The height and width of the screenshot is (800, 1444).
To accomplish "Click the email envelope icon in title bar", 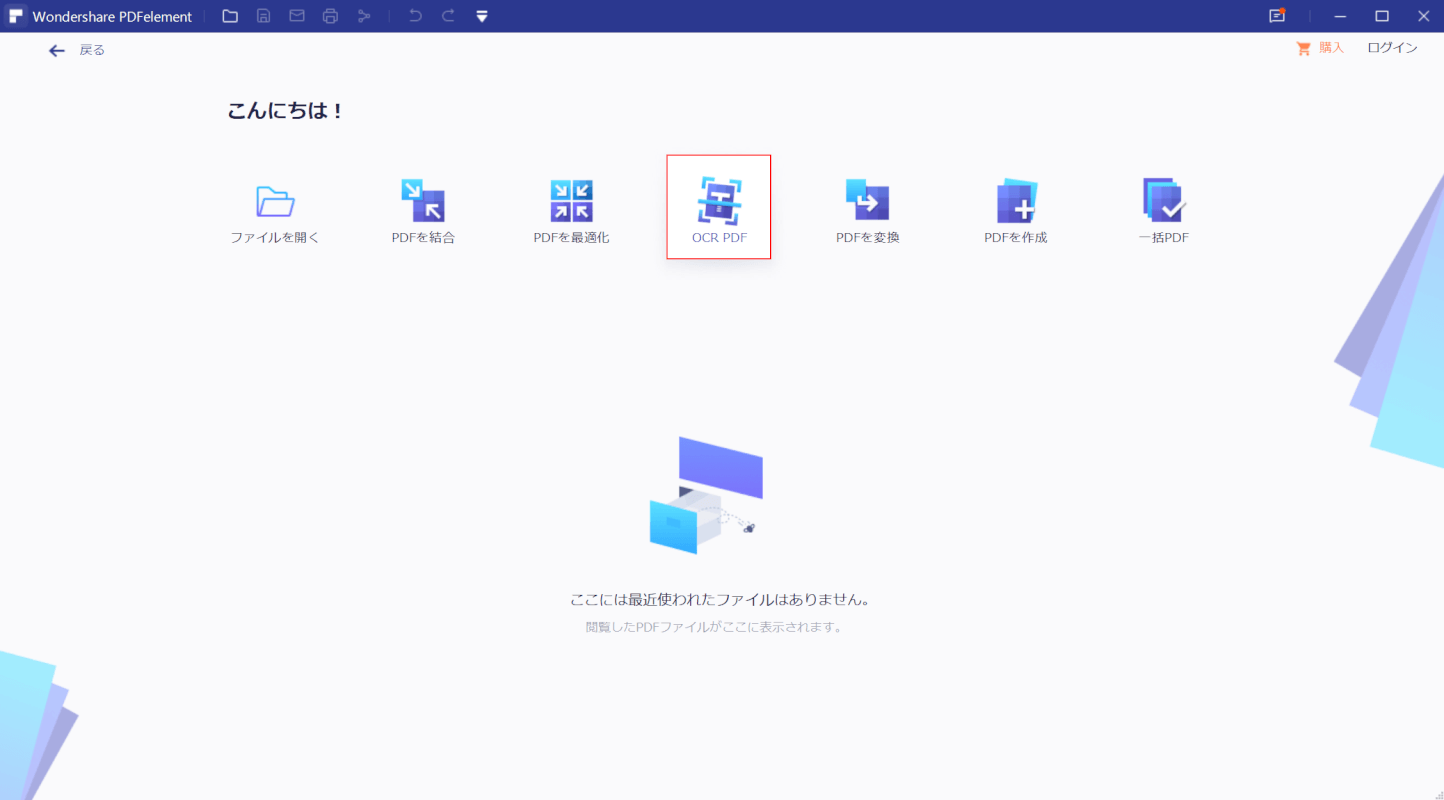I will pyautogui.click(x=297, y=16).
